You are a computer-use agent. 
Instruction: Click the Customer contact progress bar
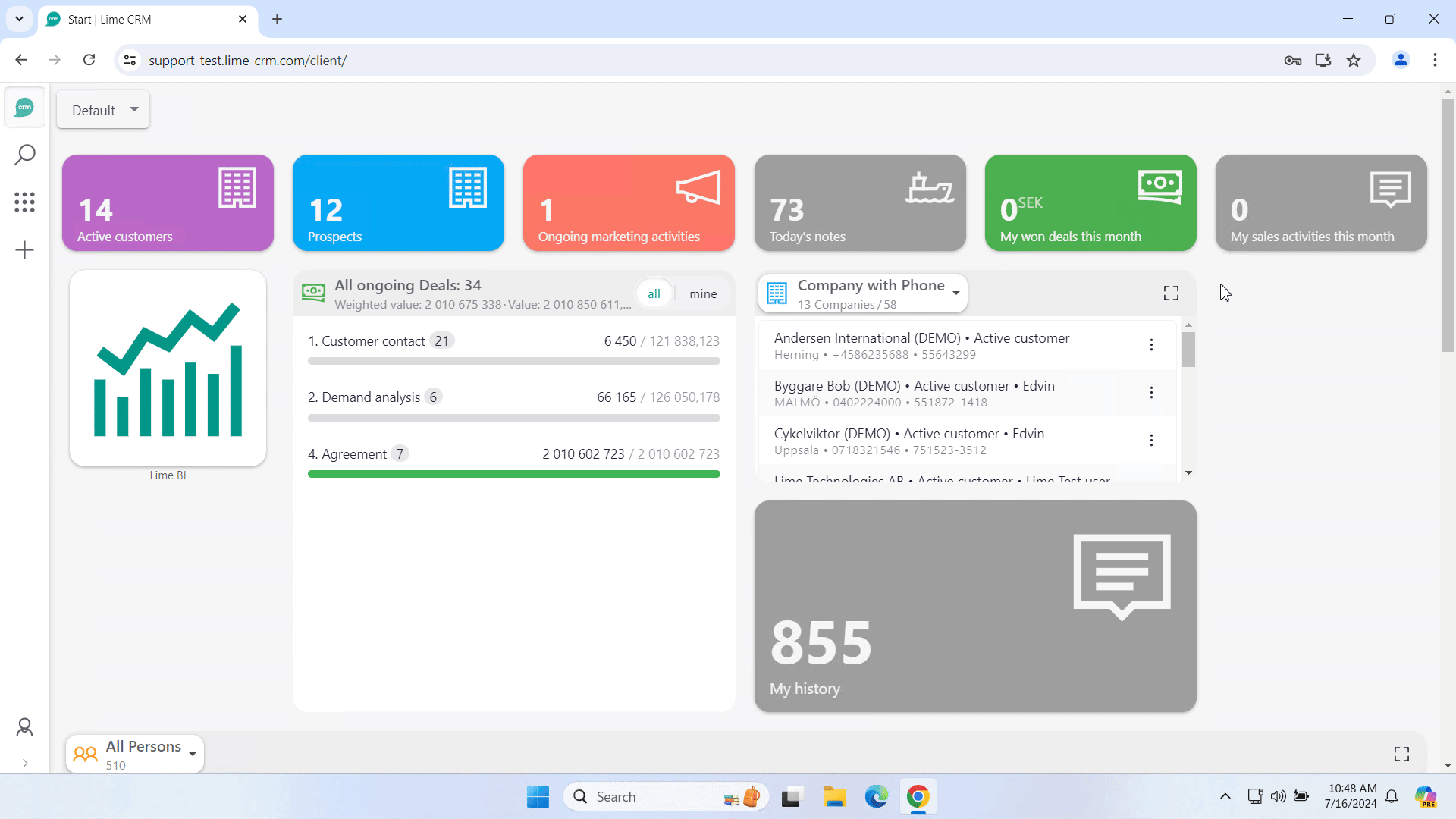pos(513,362)
